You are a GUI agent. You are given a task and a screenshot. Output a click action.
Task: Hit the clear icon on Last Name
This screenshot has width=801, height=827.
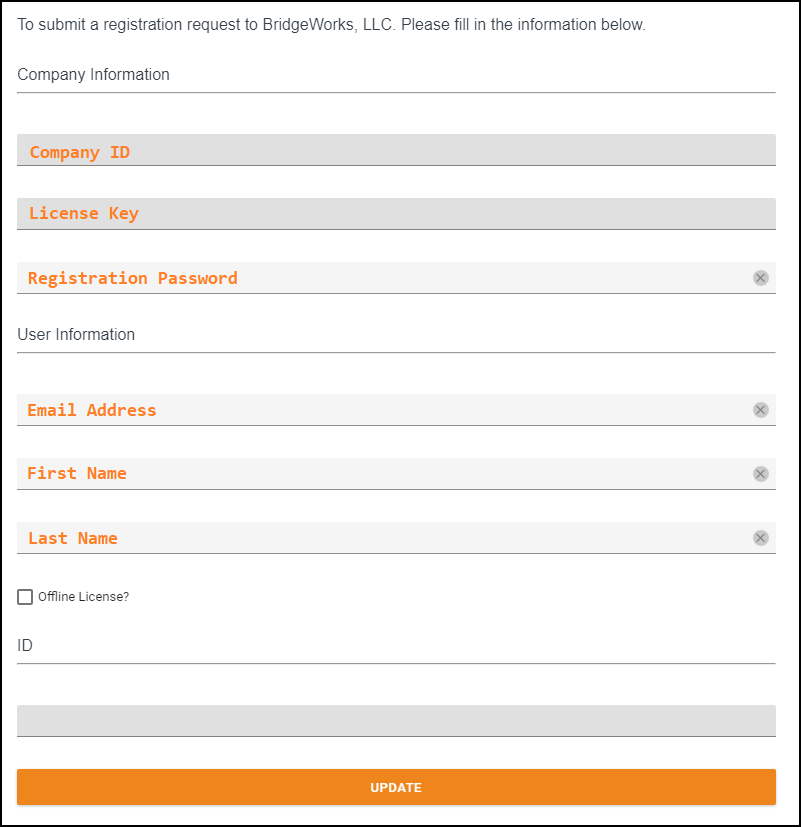point(760,538)
